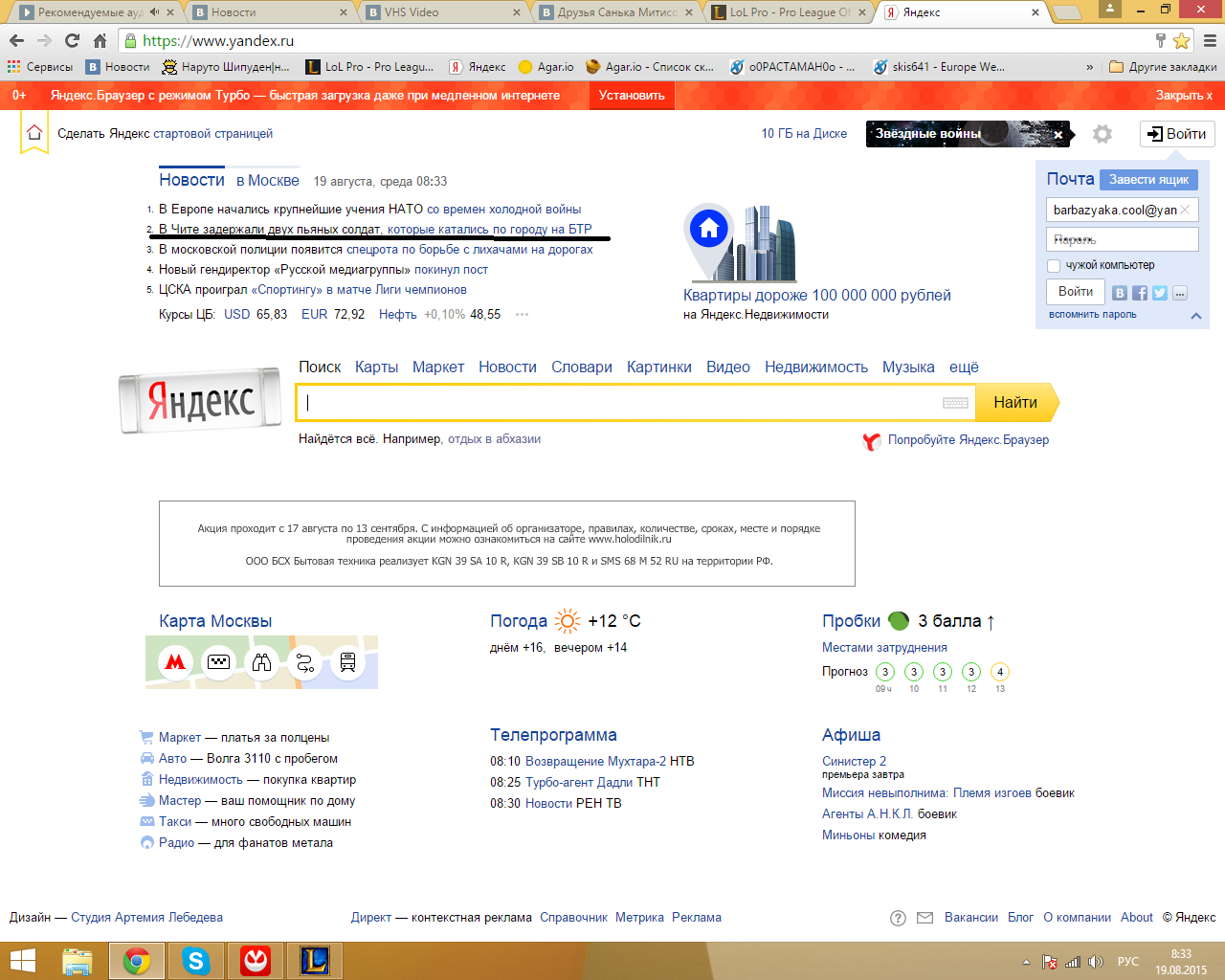The height and width of the screenshot is (980, 1225).
Task: Clear the email login field
Action: pyautogui.click(x=1185, y=210)
